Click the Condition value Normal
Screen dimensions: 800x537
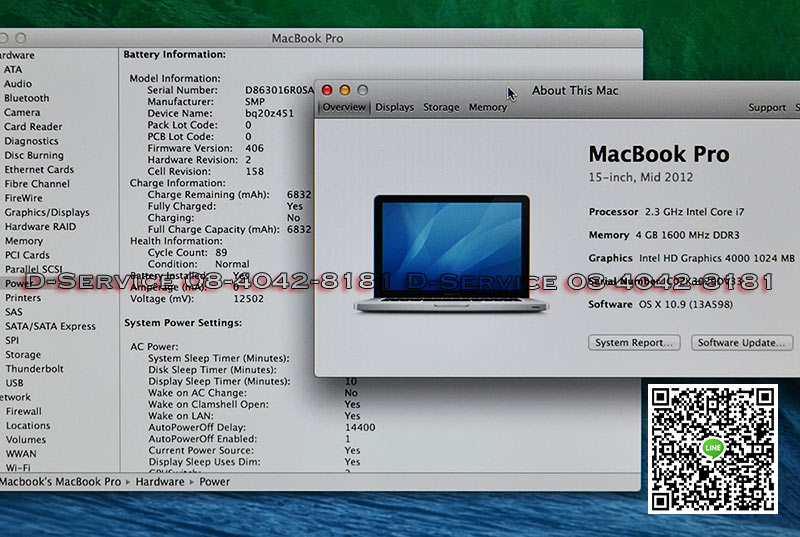[232, 264]
